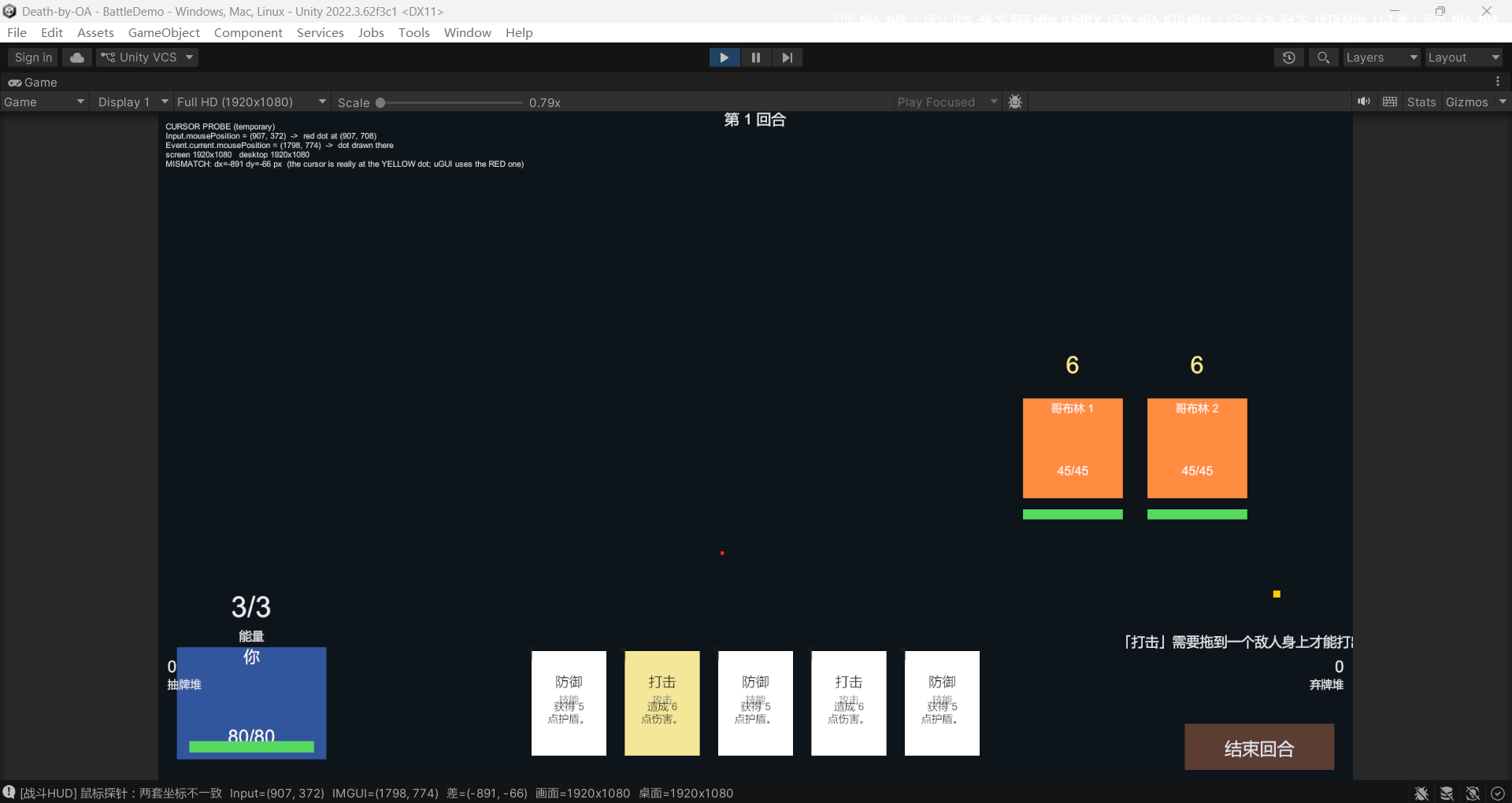This screenshot has width=1512, height=803.
Task: Adjust the Scale slider handle
Action: click(x=380, y=102)
